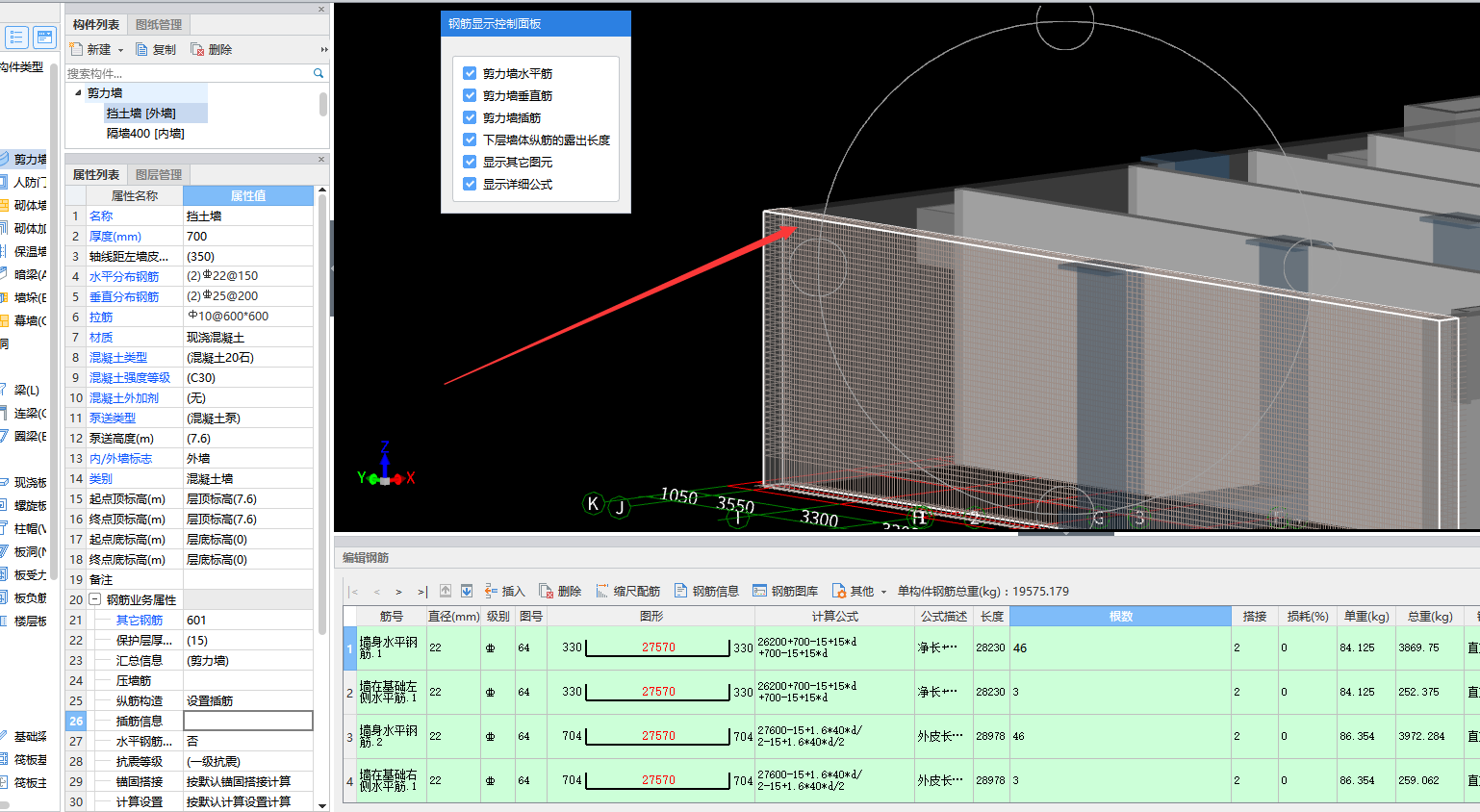Select 柱帽 in component type sidebar
The height and width of the screenshot is (812, 1480).
(x=24, y=528)
